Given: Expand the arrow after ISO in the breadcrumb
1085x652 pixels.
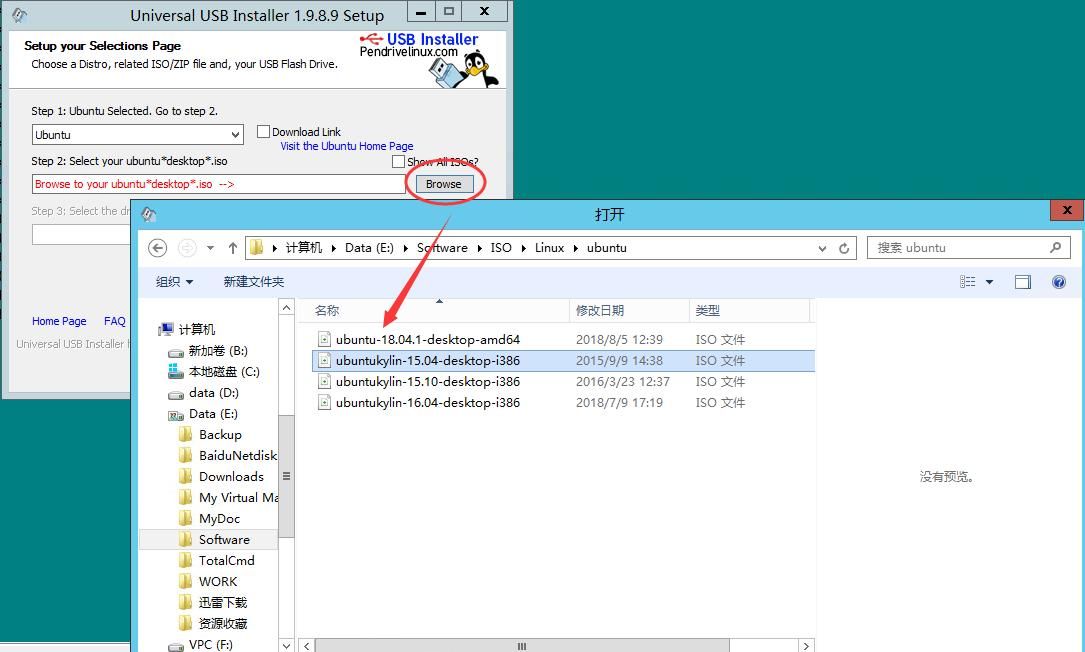Looking at the screenshot, I should 523,248.
